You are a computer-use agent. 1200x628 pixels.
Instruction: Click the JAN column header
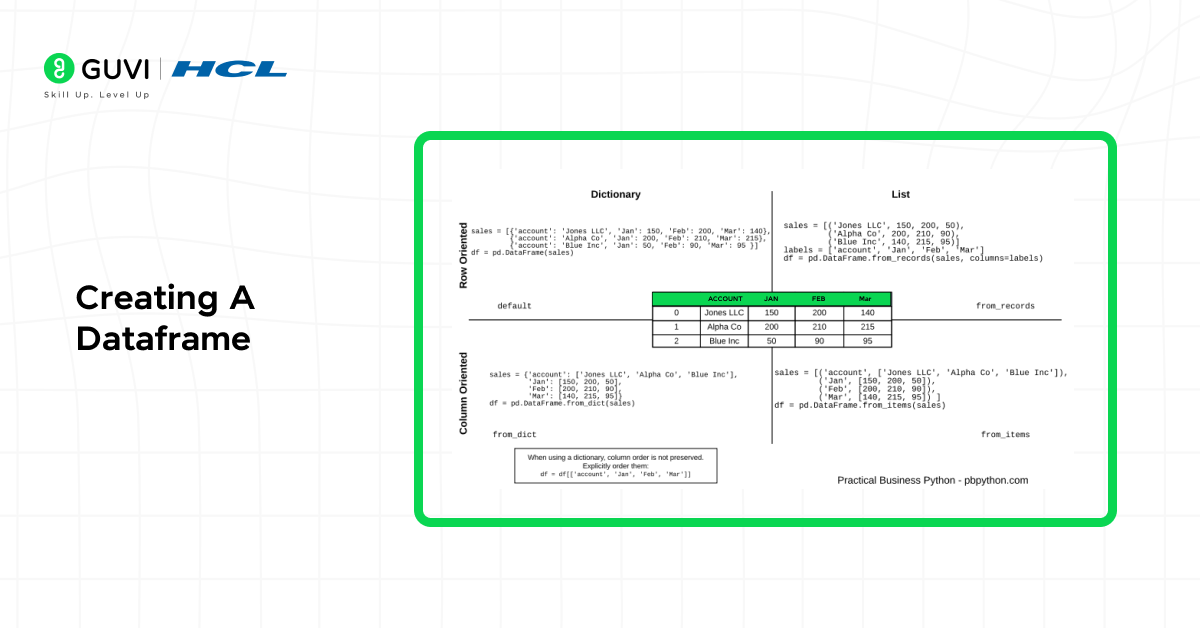tap(770, 298)
